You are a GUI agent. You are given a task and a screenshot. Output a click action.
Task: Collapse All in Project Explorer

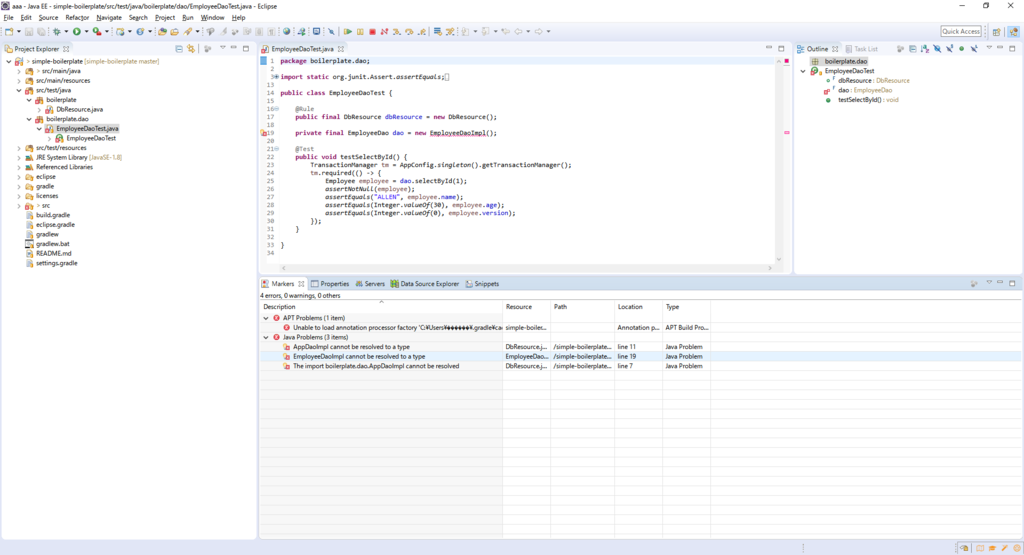tap(179, 48)
